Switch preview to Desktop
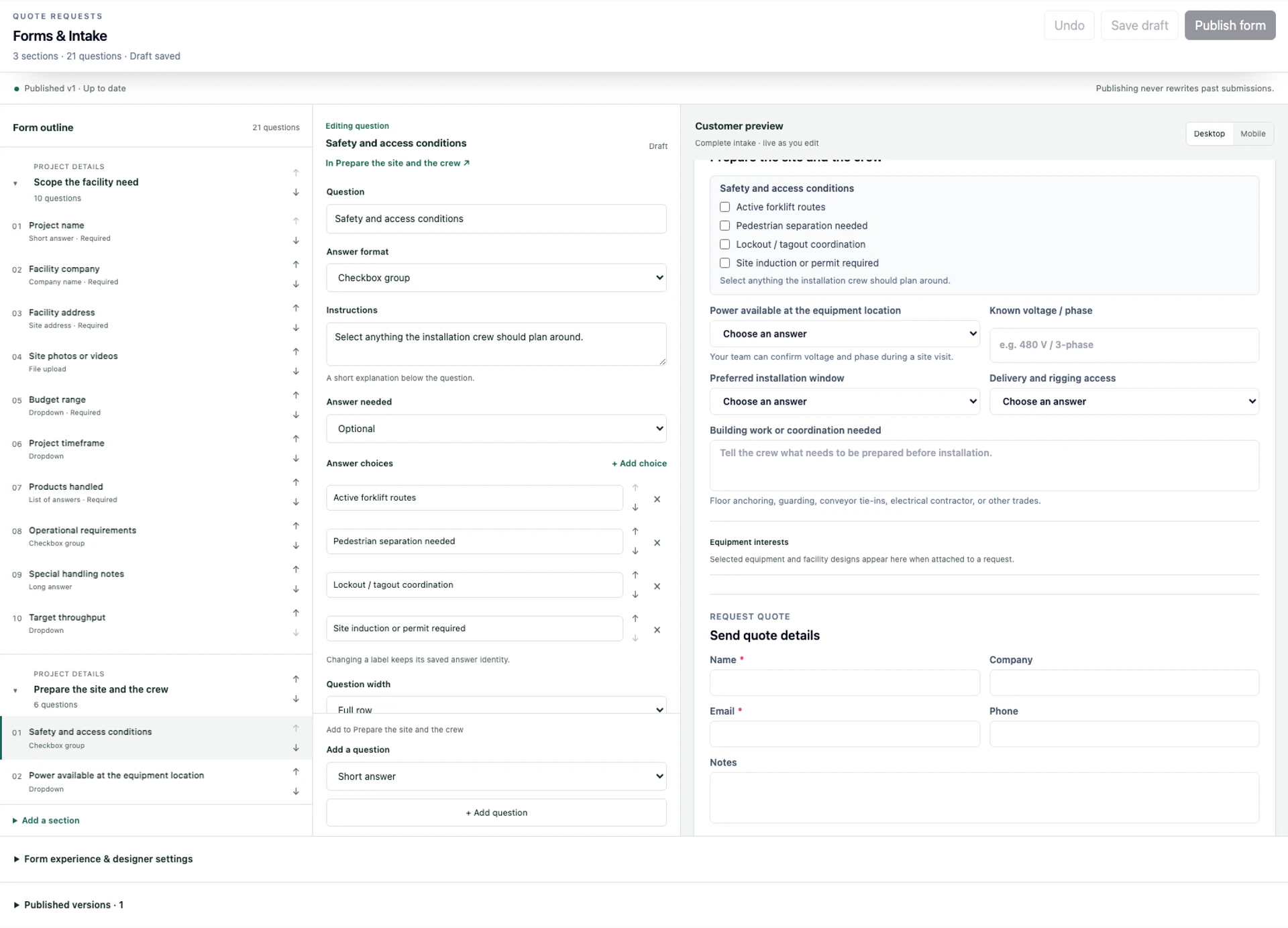Viewport: 1288px width, 928px height. click(1209, 134)
